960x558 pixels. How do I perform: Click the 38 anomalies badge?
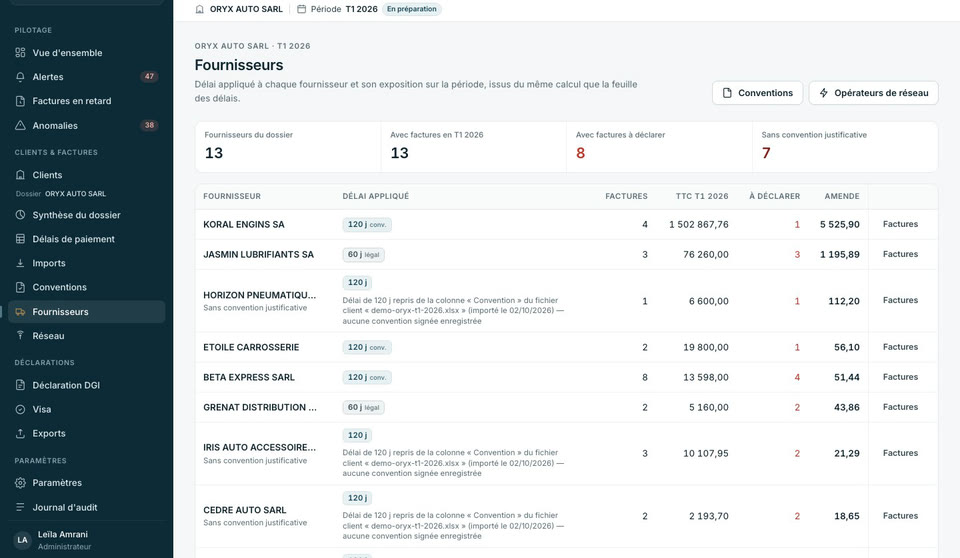click(x=149, y=126)
